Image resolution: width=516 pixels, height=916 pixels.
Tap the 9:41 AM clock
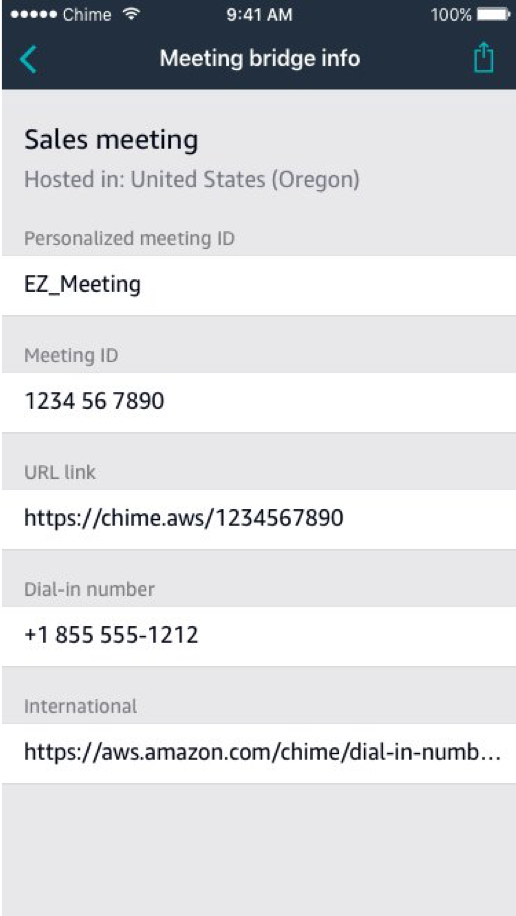[259, 15]
